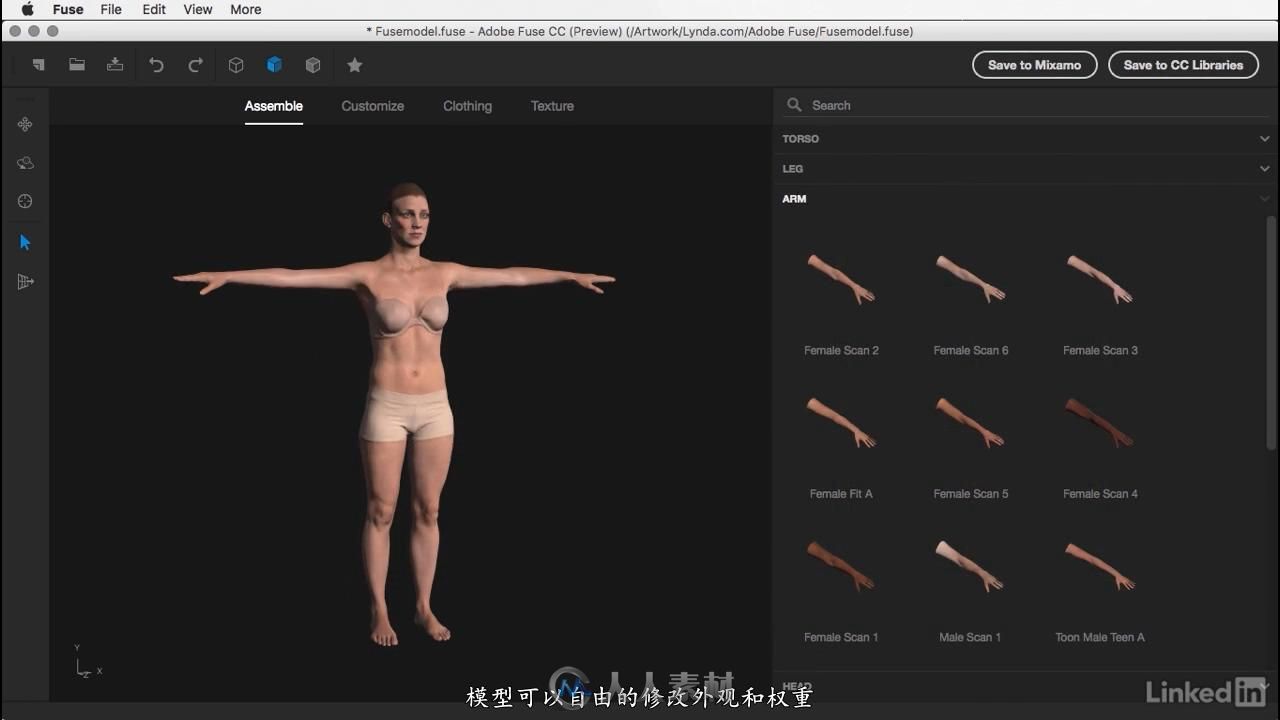This screenshot has width=1280, height=720.
Task: Expand the TORSO section chevron
Action: tap(1264, 139)
